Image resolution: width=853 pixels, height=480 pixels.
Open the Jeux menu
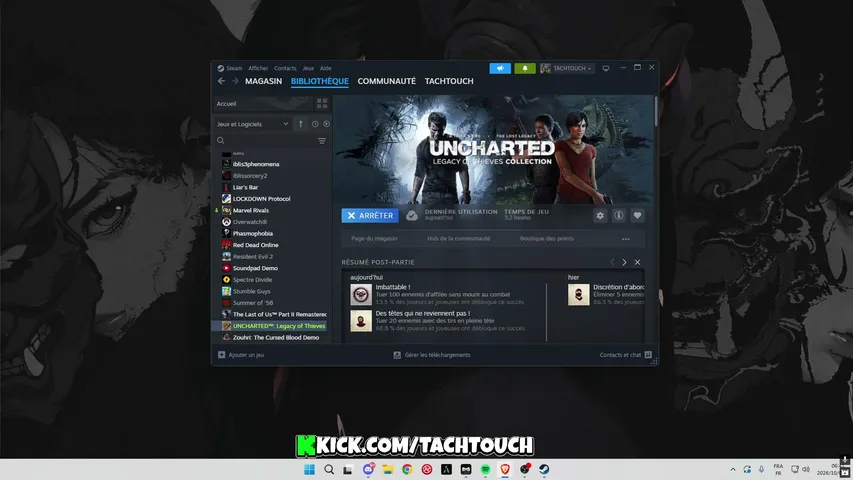point(308,68)
